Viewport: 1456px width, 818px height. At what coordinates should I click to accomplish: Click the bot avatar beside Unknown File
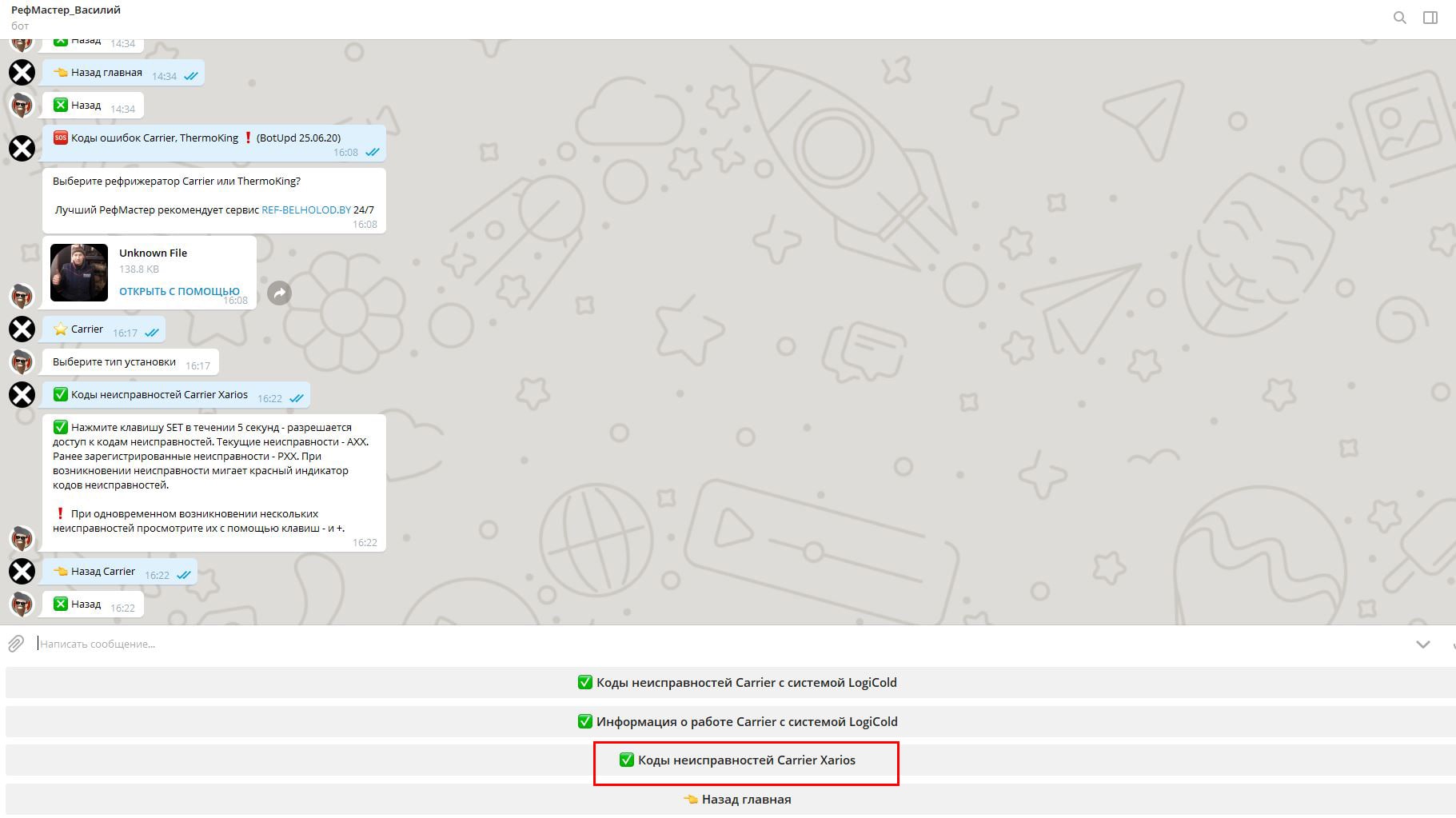(22, 296)
